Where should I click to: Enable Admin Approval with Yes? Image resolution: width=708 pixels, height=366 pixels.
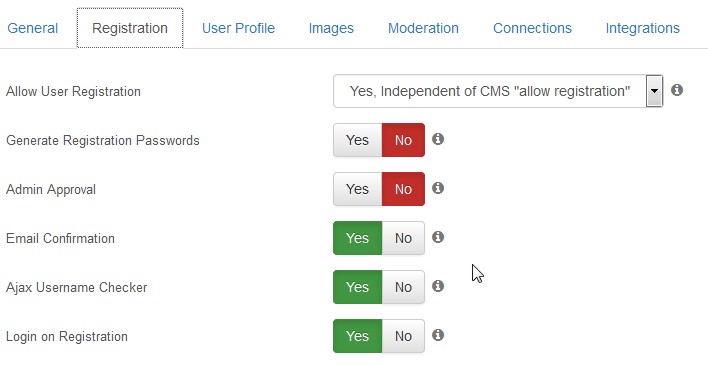click(358, 189)
